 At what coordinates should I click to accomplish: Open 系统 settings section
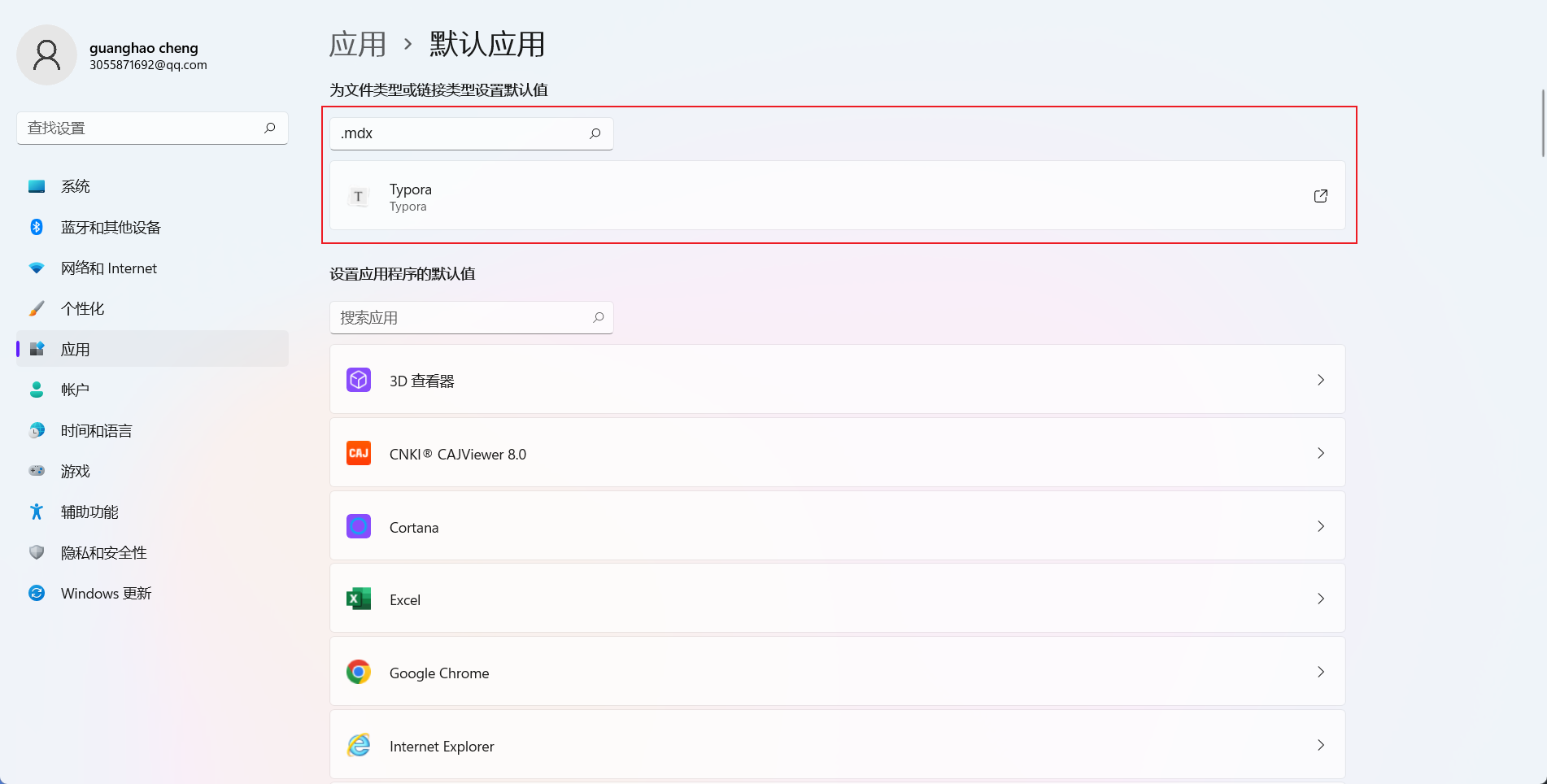click(152, 186)
